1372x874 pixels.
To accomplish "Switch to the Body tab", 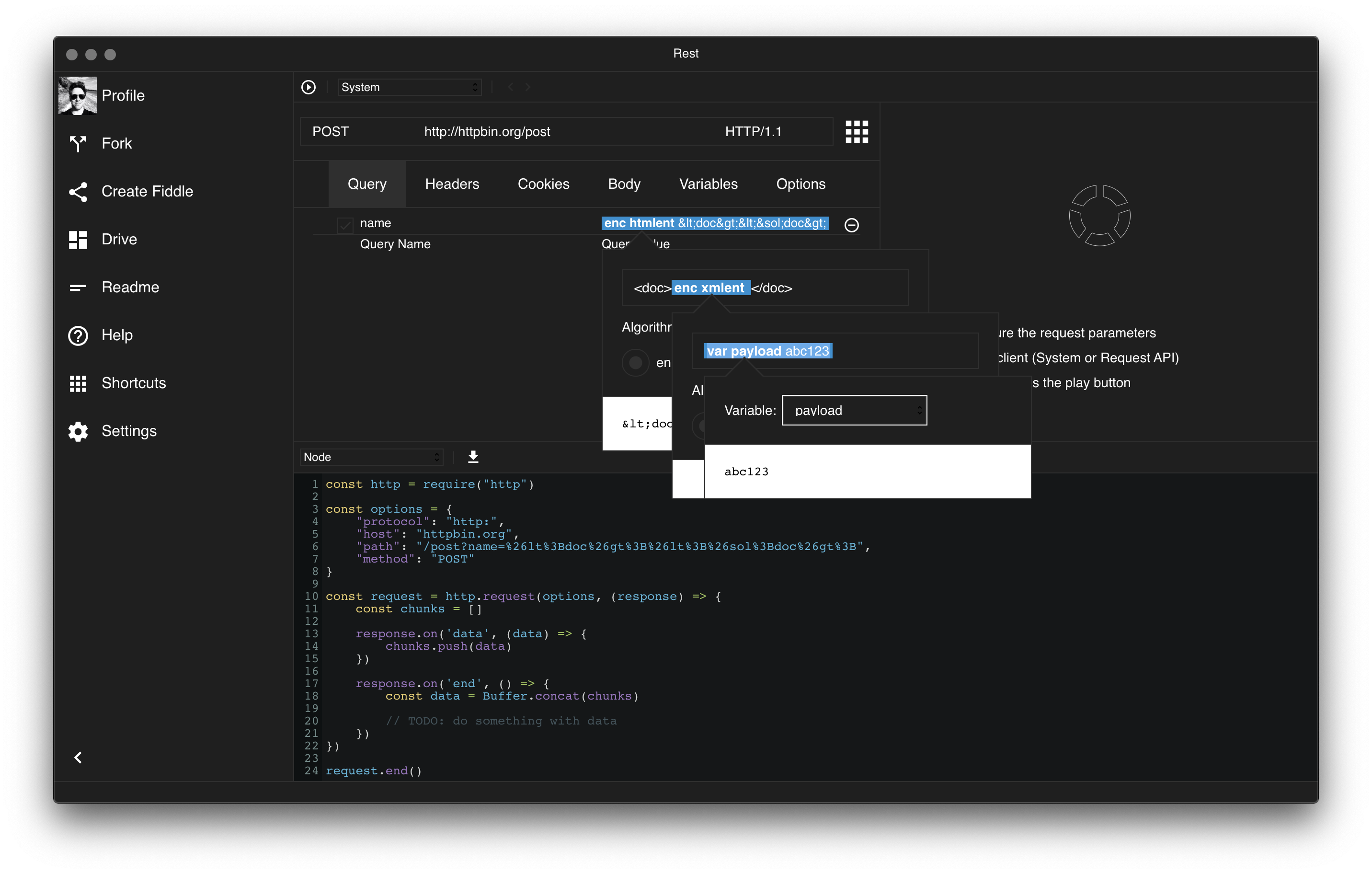I will pos(624,184).
